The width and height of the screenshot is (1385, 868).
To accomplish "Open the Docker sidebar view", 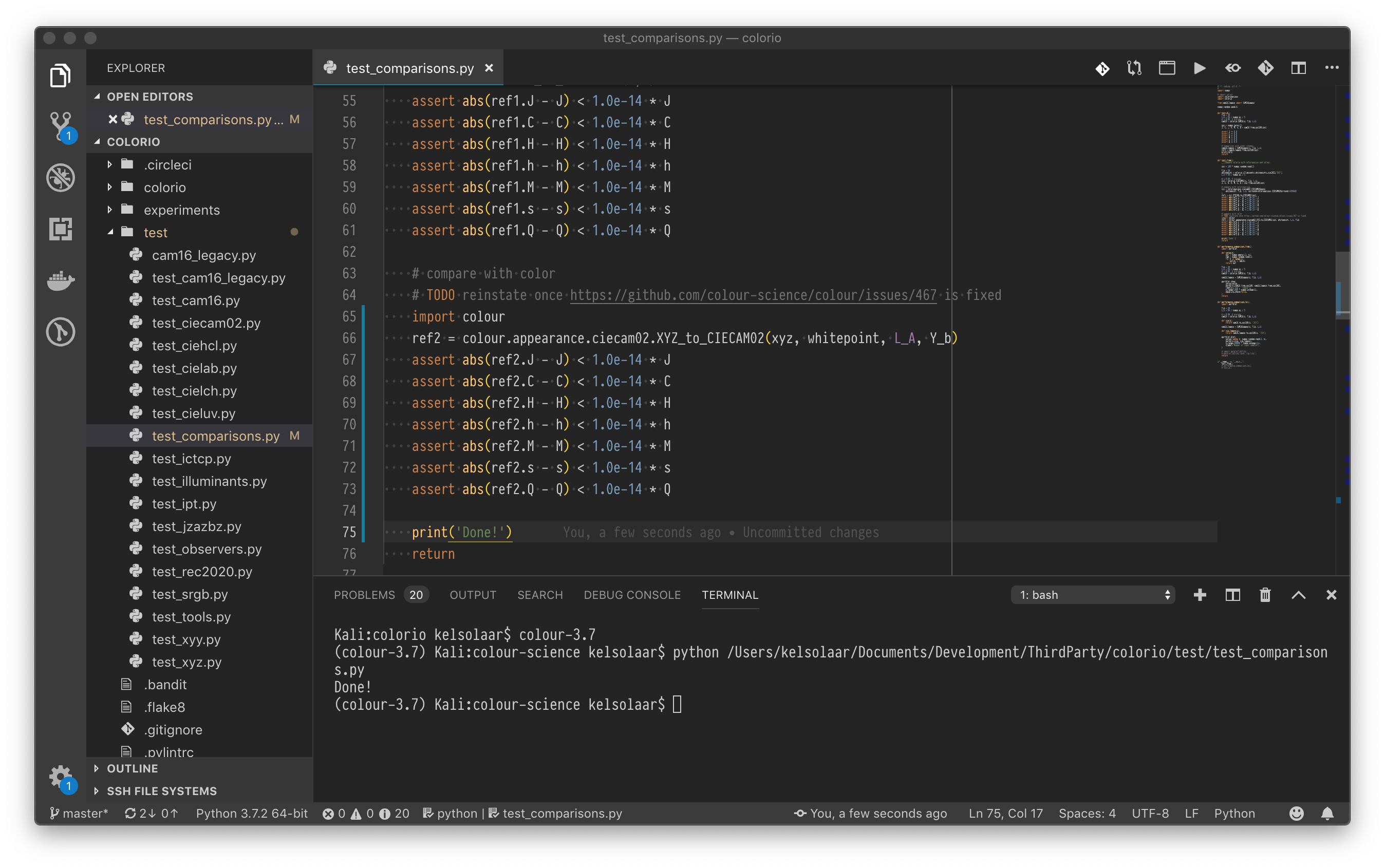I will pos(60,281).
